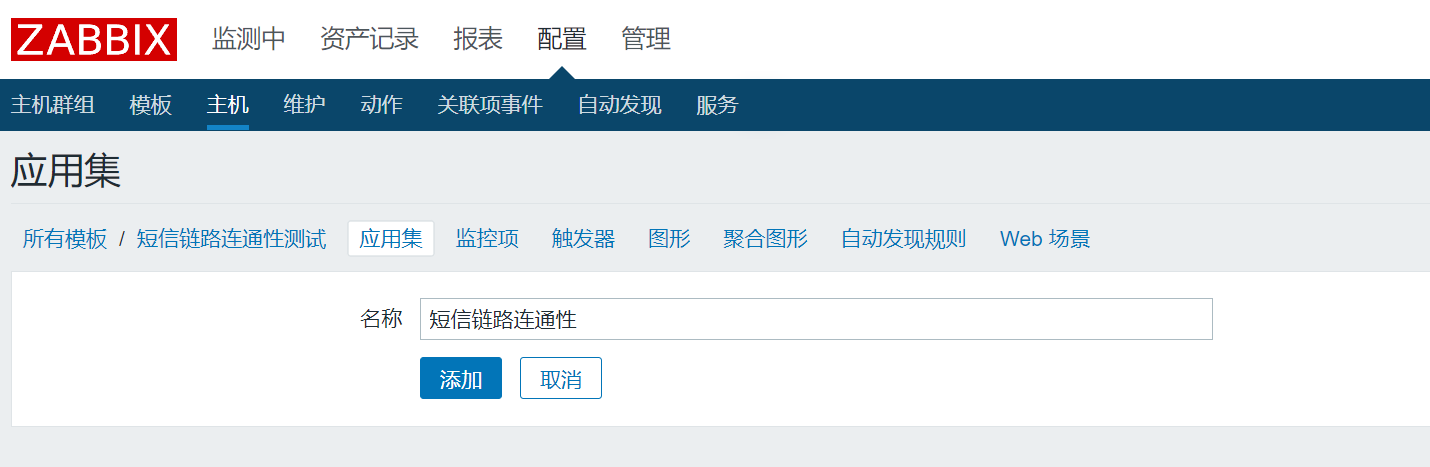The height and width of the screenshot is (467, 1430).
Task: Open the 聚合图形 tab
Action: click(x=765, y=239)
